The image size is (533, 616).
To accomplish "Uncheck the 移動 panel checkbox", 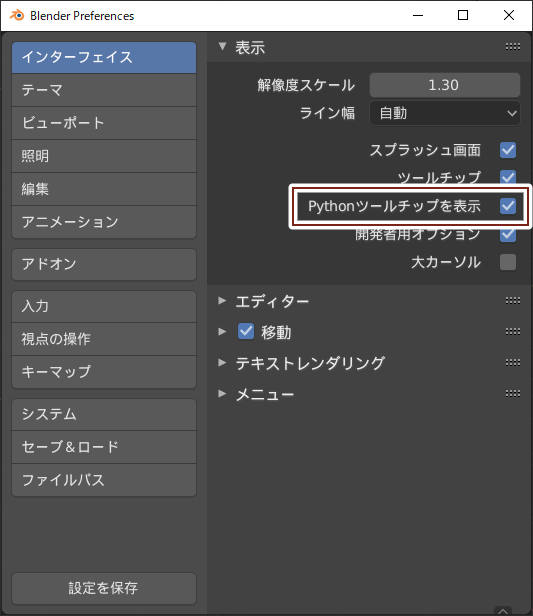I will pos(246,331).
